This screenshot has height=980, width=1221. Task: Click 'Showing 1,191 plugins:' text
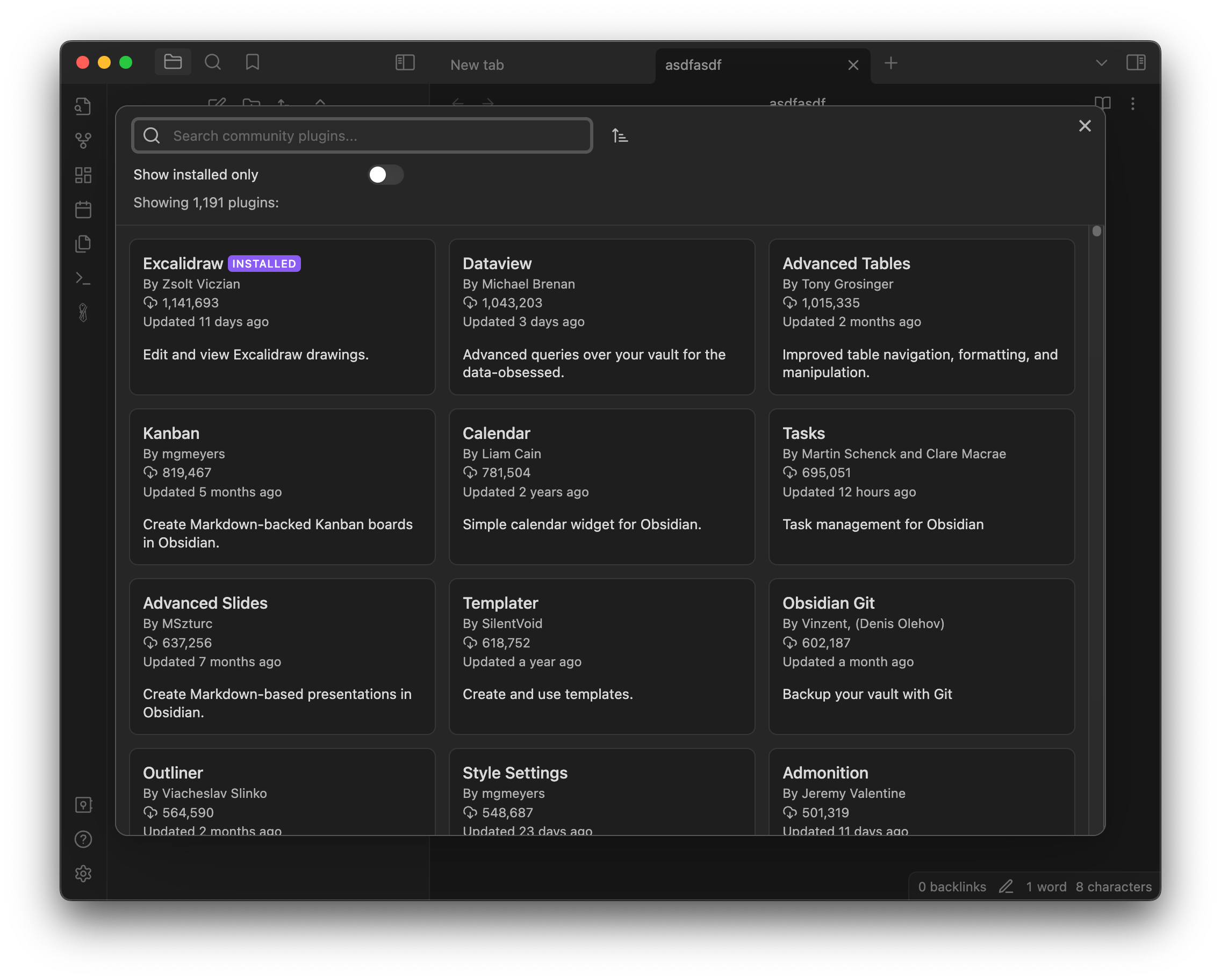pyautogui.click(x=206, y=203)
